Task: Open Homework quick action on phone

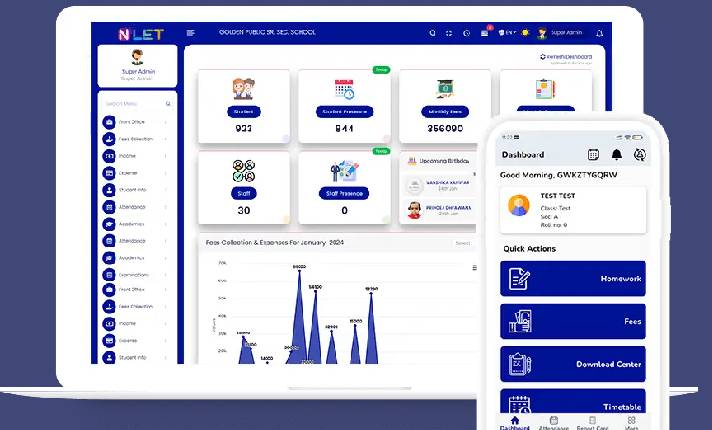Action: (x=573, y=278)
